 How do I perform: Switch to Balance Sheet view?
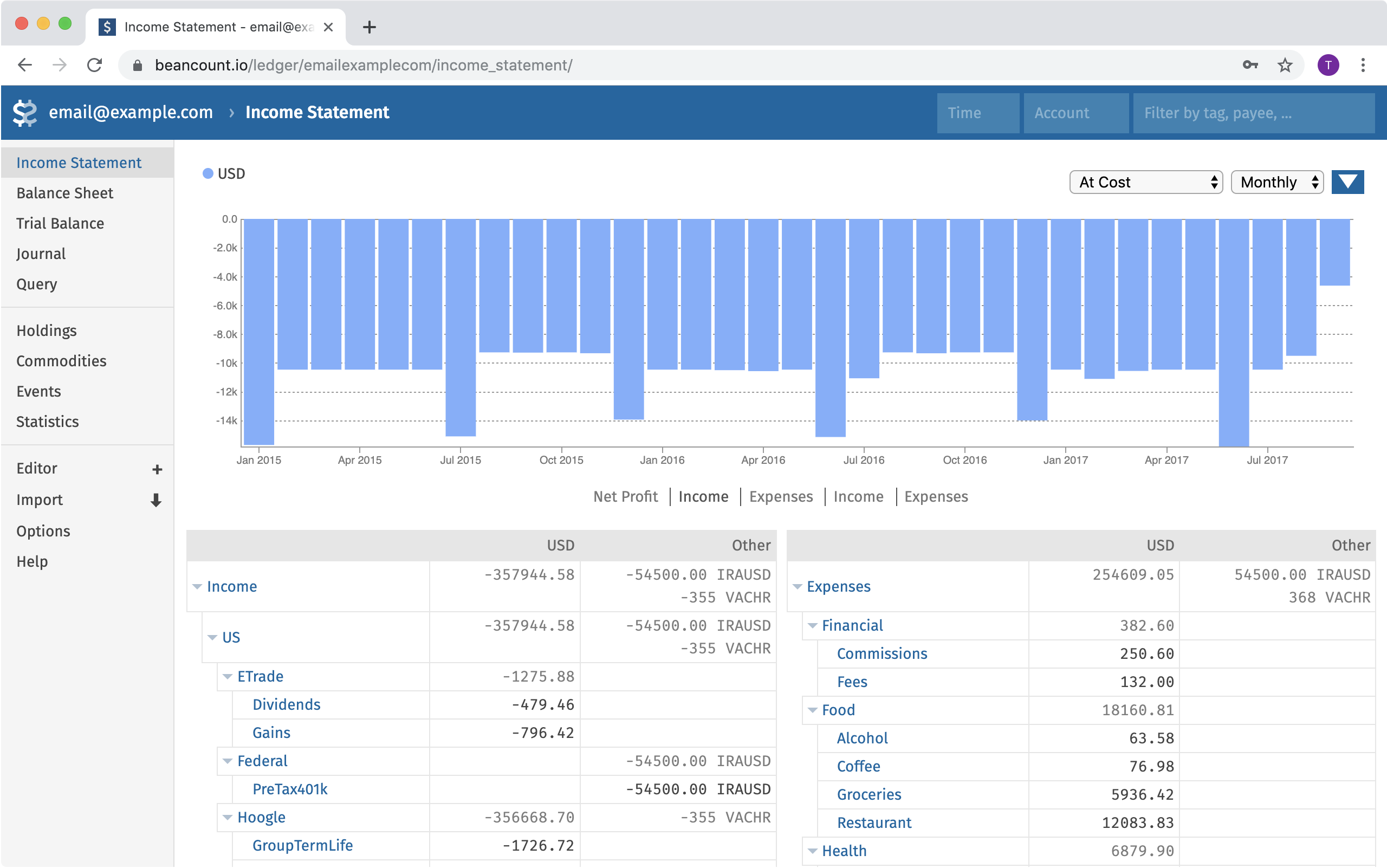(x=64, y=191)
